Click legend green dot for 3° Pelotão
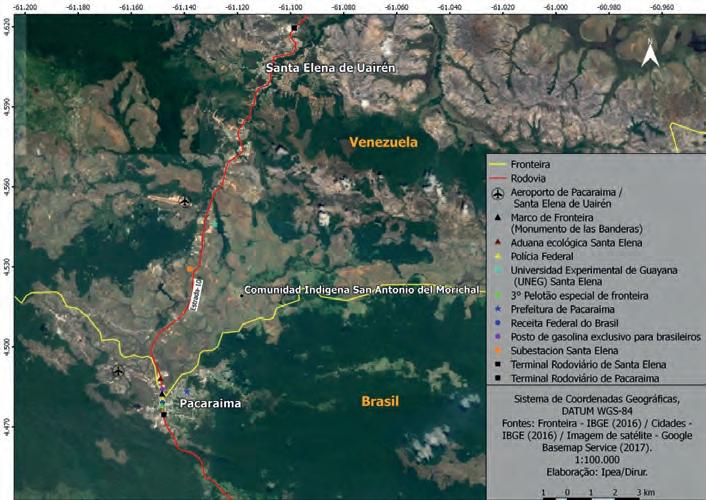Image resolution: width=706 pixels, height=500 pixels. point(498,295)
